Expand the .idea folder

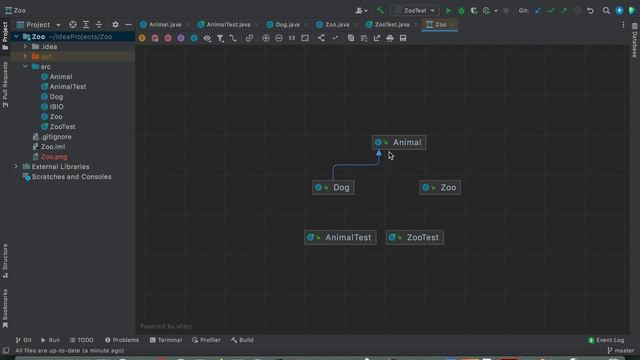coord(25,47)
